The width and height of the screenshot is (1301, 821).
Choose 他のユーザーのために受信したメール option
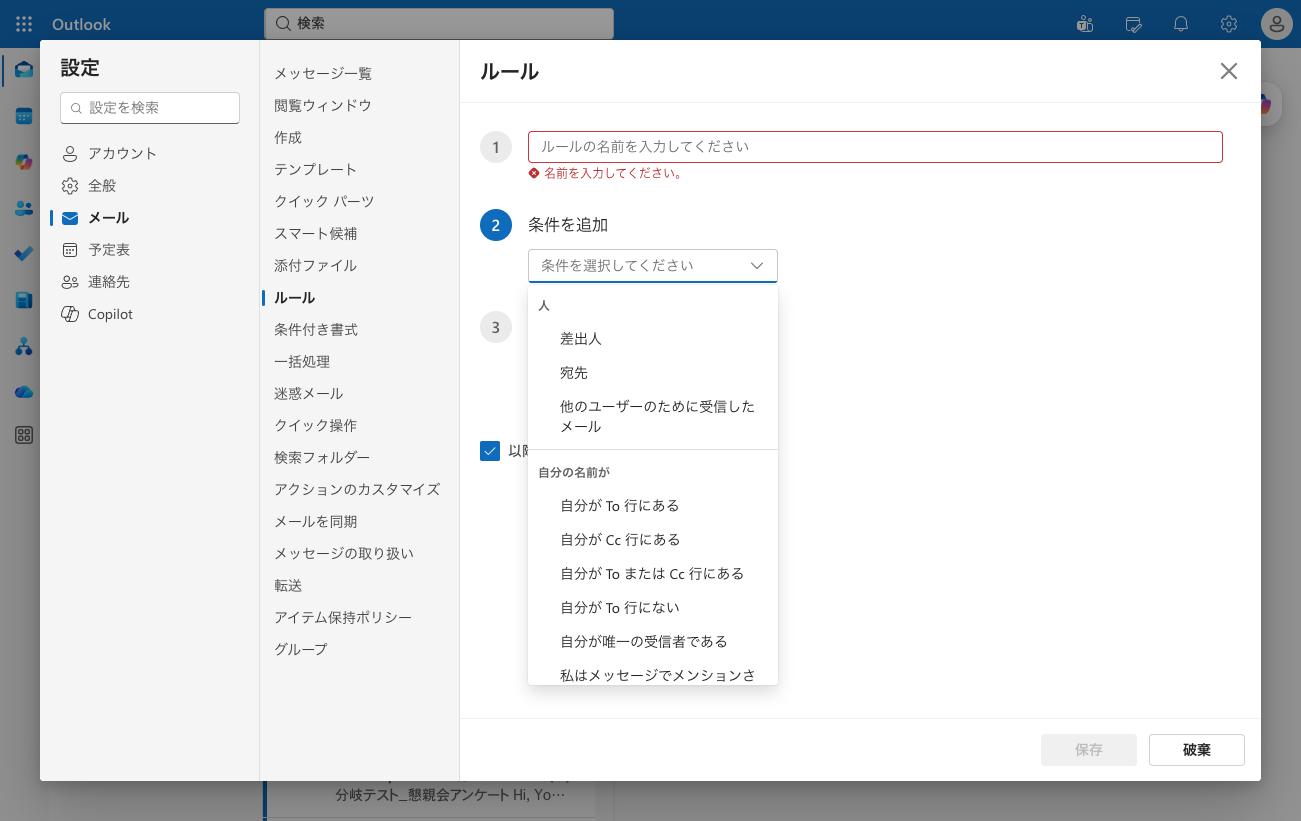point(653,416)
